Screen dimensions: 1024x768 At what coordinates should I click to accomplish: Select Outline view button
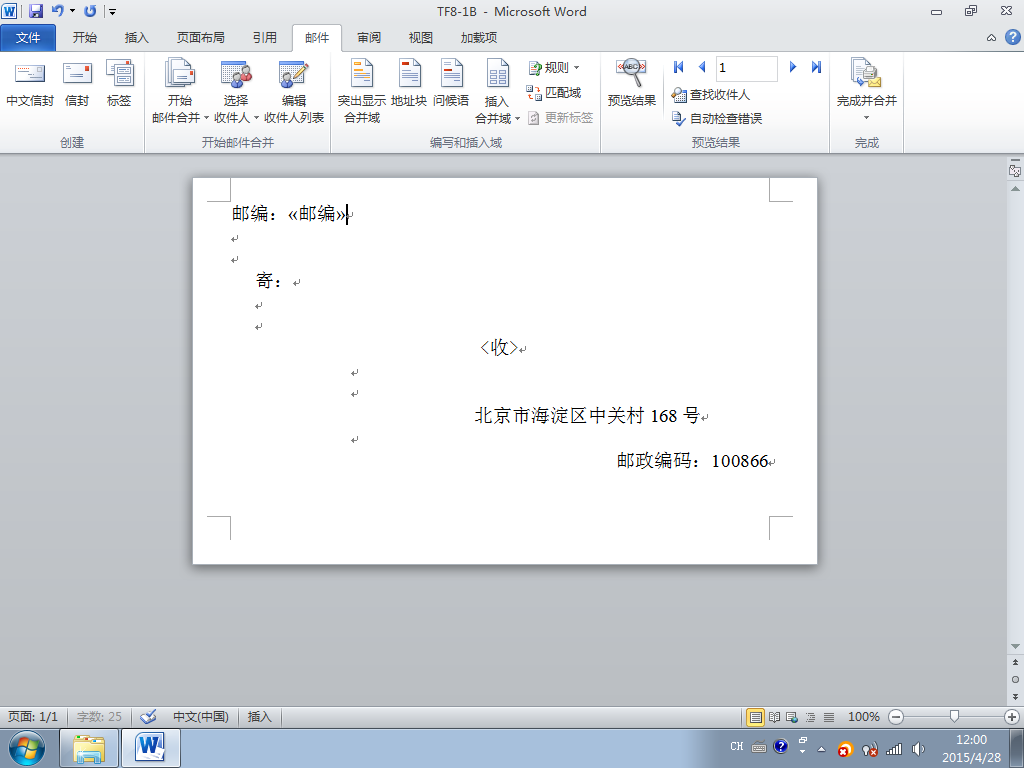pyautogui.click(x=810, y=717)
